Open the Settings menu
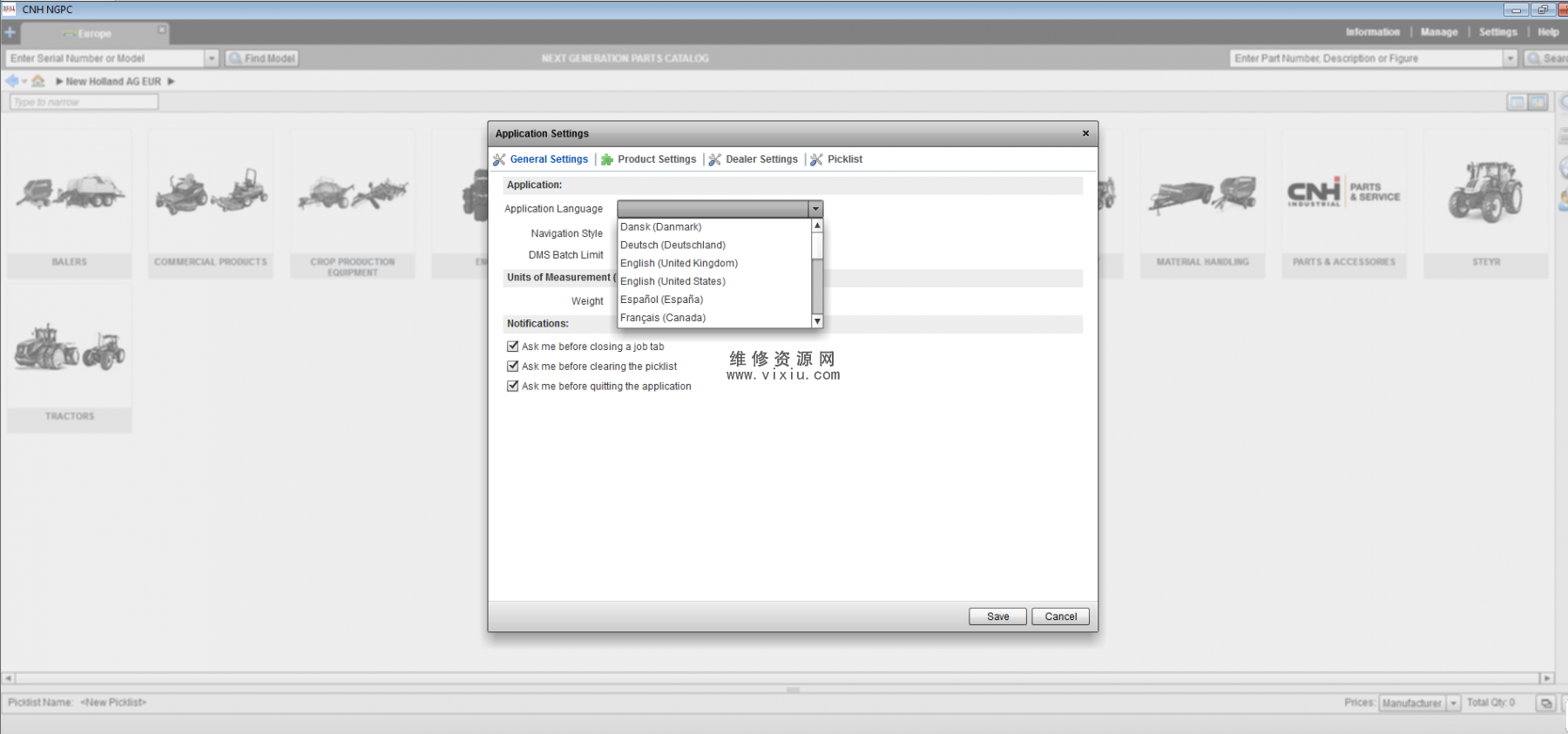This screenshot has height=734, width=1568. point(1497,32)
